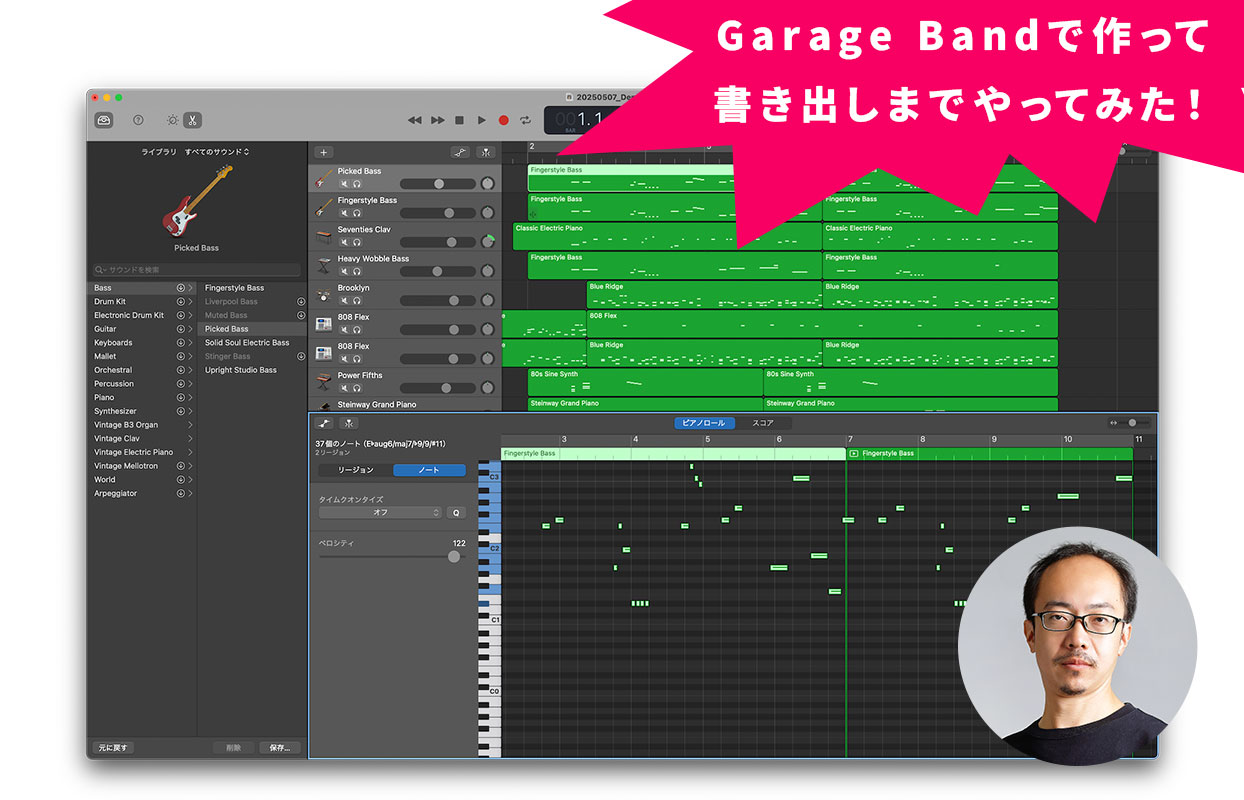This screenshot has width=1244, height=800.
Task: Download the Liverpool Bass sound
Action: coord(301,302)
